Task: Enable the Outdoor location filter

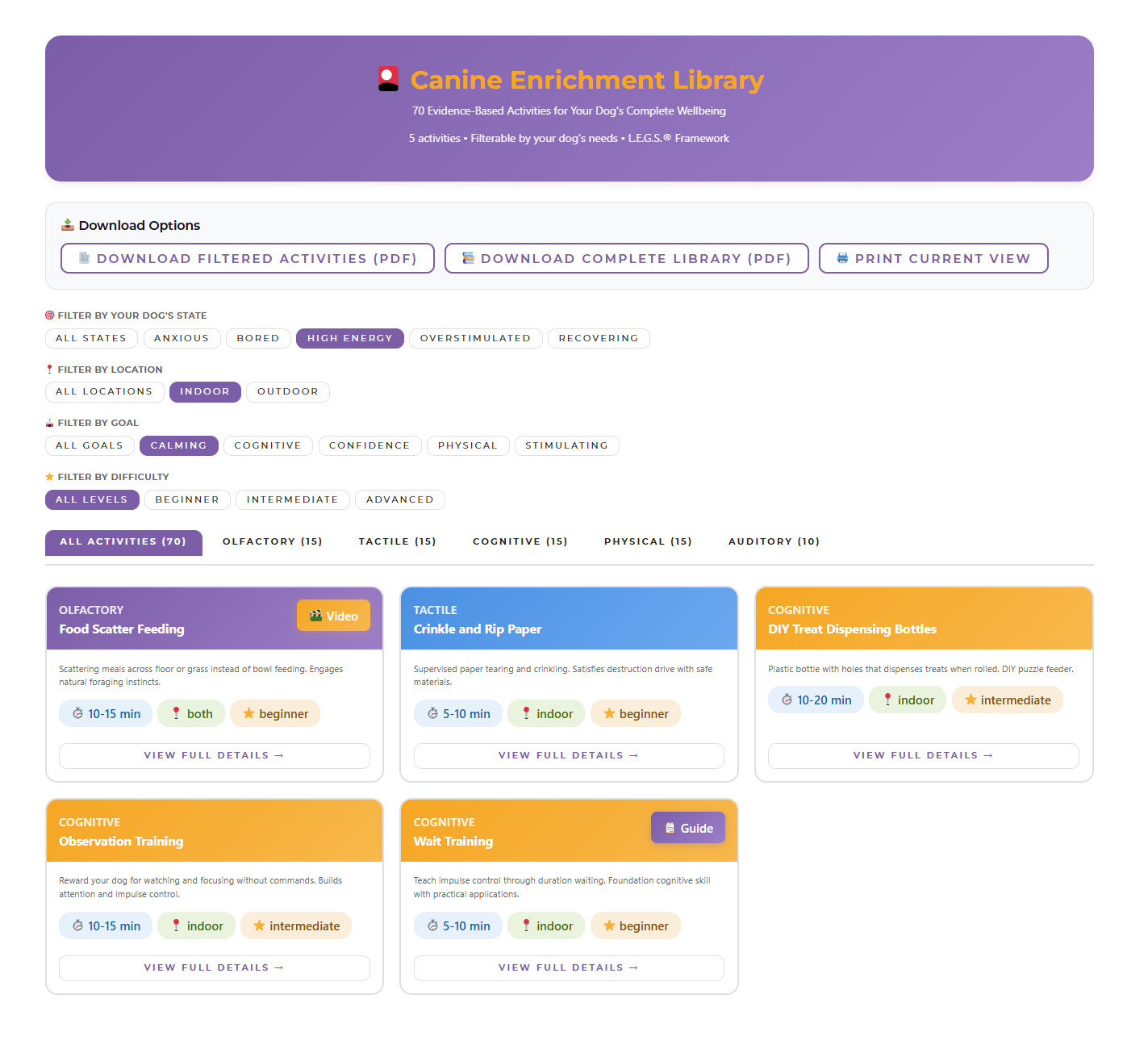Action: [287, 391]
